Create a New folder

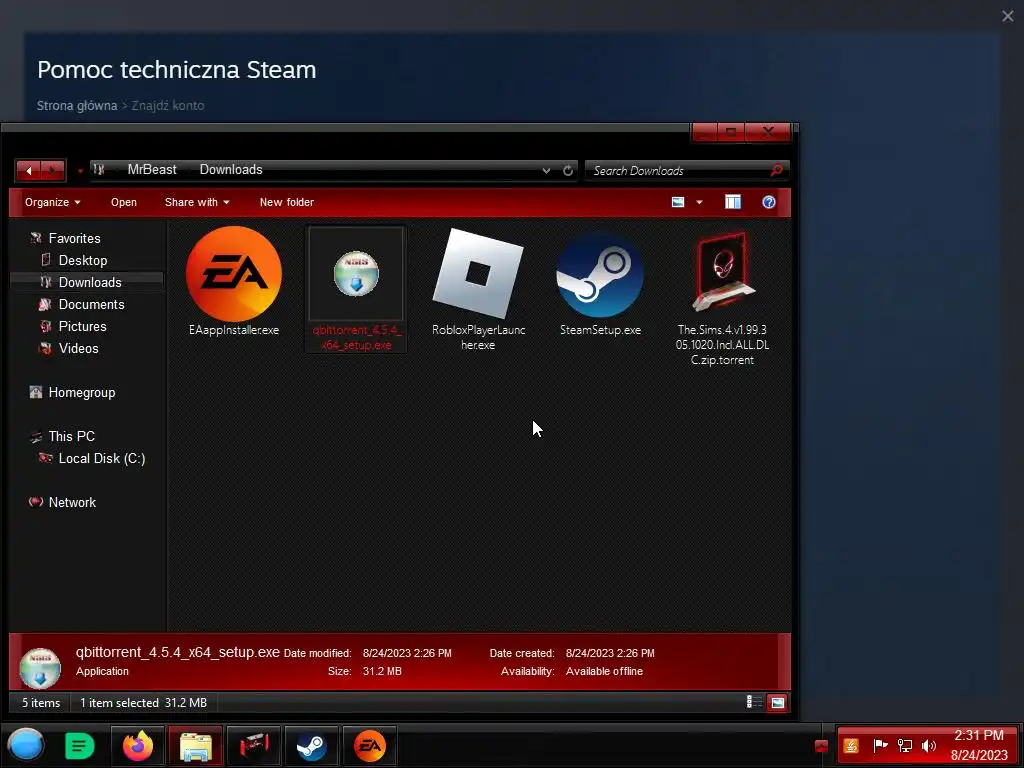(x=287, y=202)
